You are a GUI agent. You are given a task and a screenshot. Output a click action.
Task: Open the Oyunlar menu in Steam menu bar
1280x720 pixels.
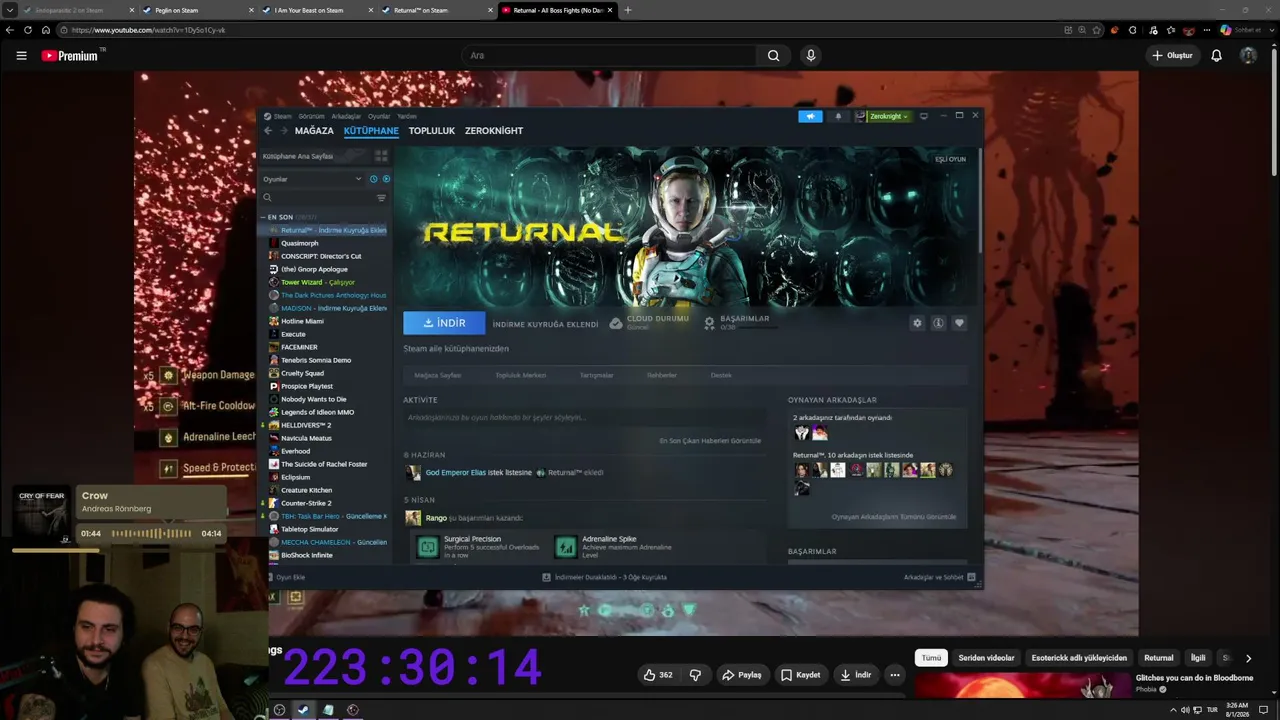coord(379,116)
